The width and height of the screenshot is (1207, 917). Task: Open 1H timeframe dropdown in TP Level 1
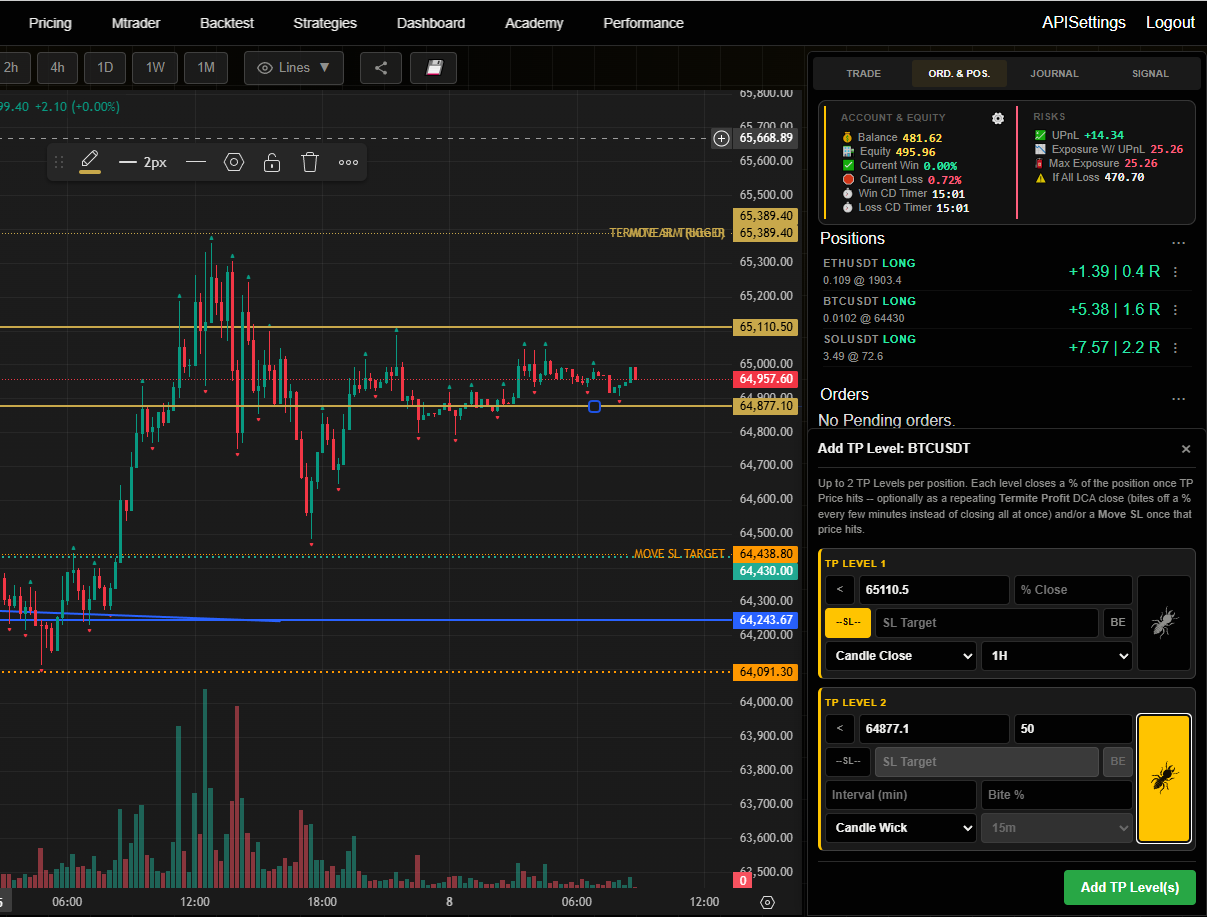pos(1056,656)
